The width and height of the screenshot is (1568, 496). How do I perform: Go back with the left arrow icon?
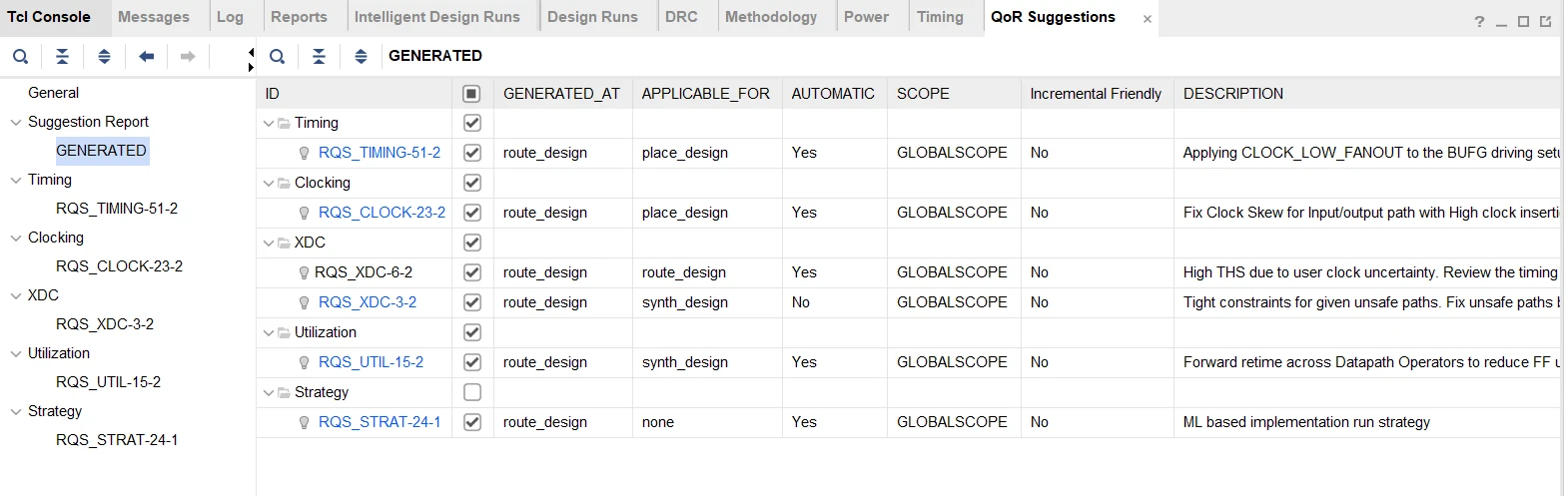pyautogui.click(x=146, y=57)
